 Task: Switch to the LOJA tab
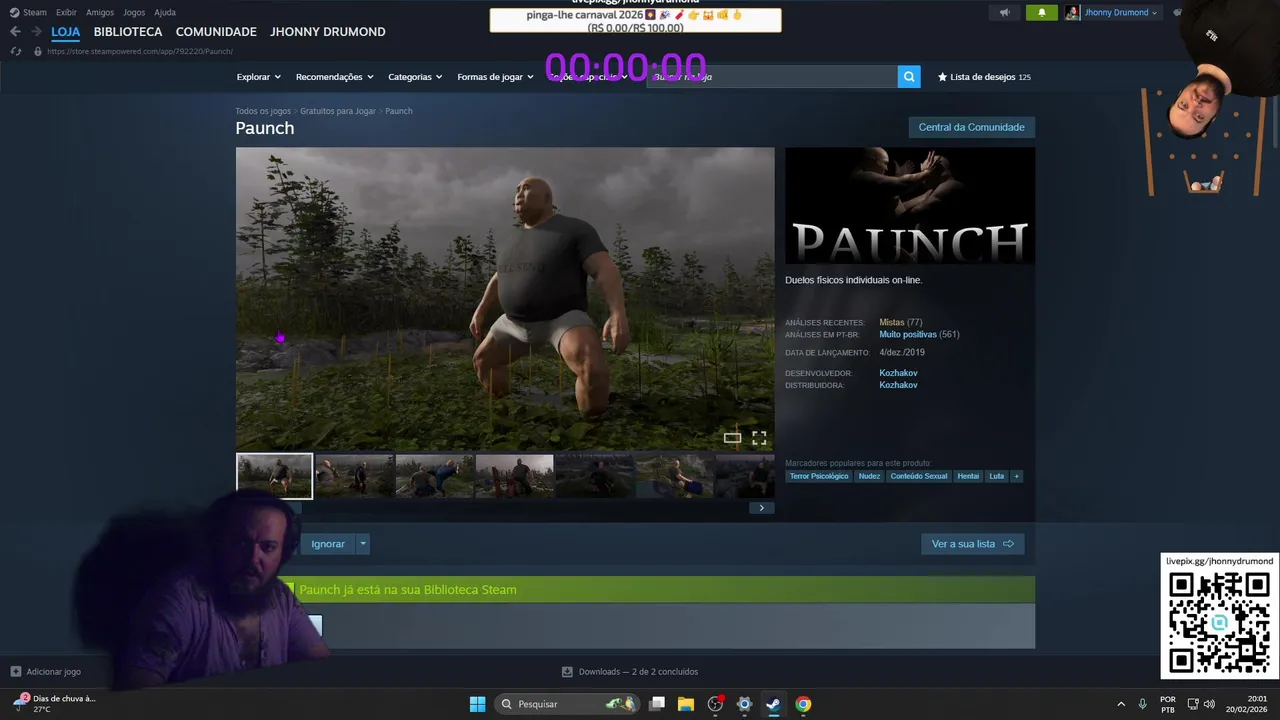(x=66, y=32)
